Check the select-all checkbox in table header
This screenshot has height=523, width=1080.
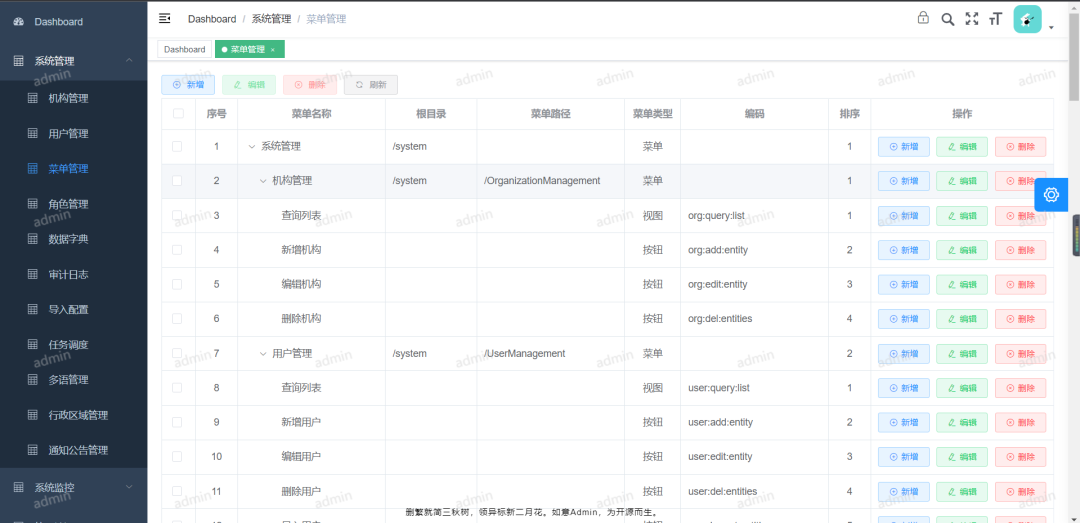point(178,114)
